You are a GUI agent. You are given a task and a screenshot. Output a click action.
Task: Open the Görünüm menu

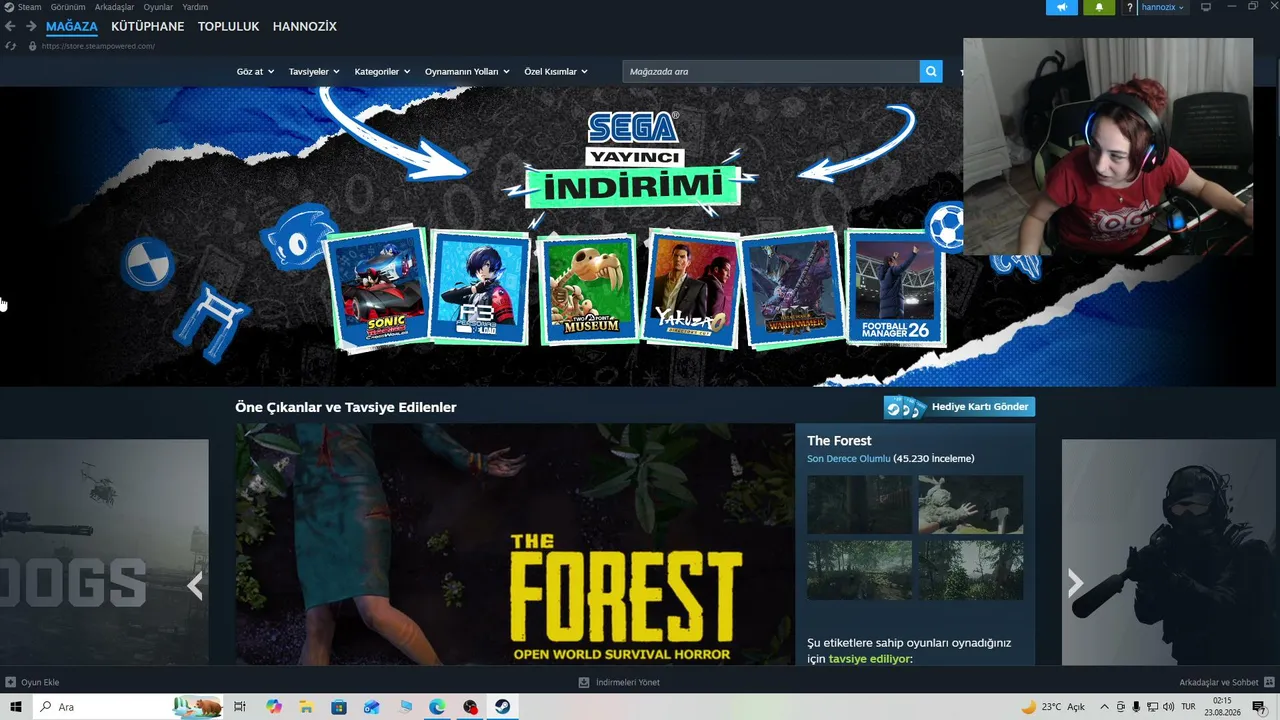tap(68, 7)
